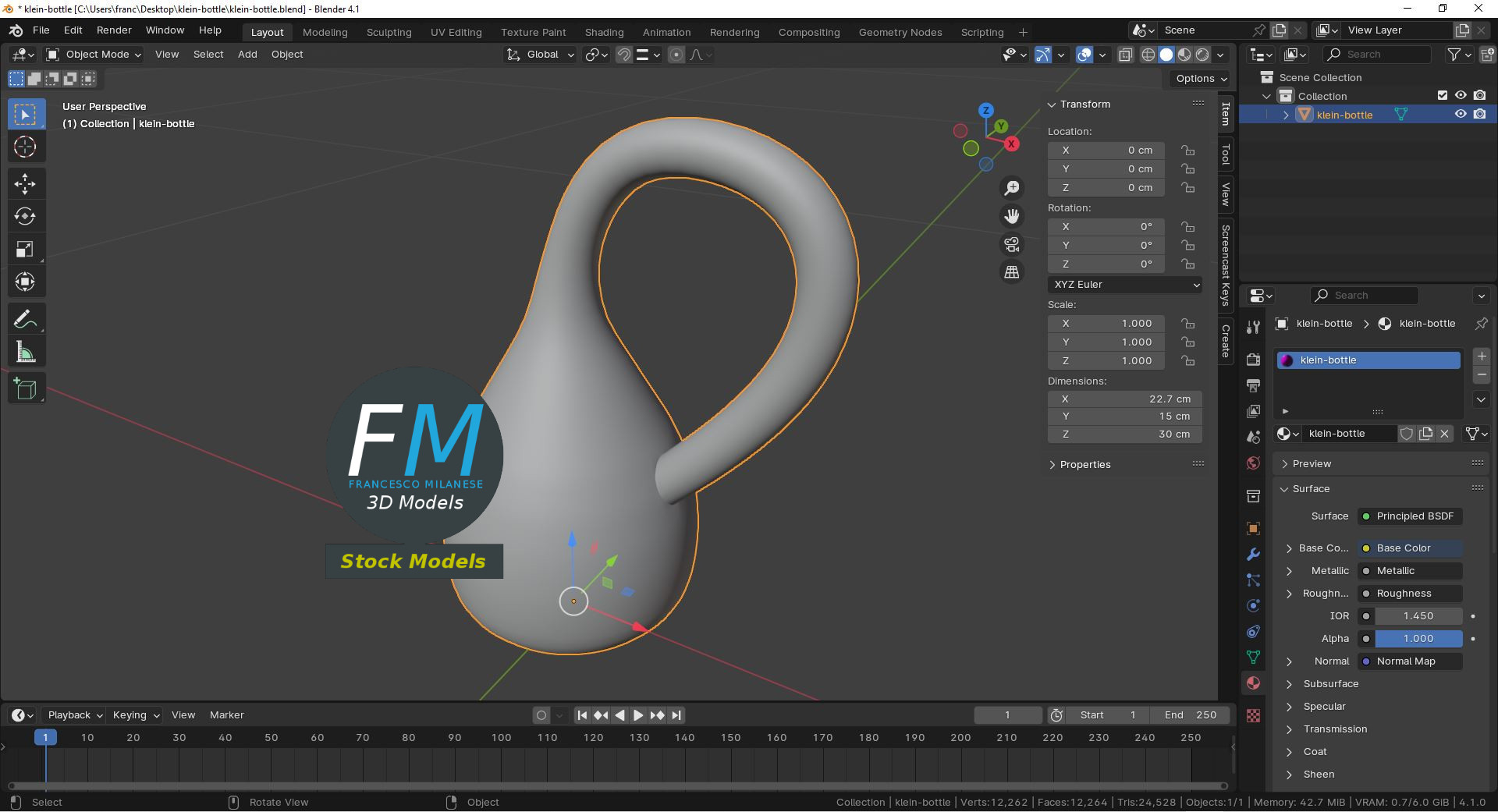Click the Location X value field
Viewport: 1498px width, 812px height.
1106,151
